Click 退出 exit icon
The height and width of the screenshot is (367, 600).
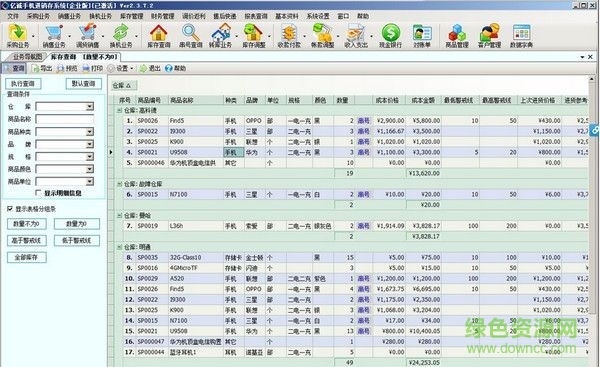pos(150,69)
